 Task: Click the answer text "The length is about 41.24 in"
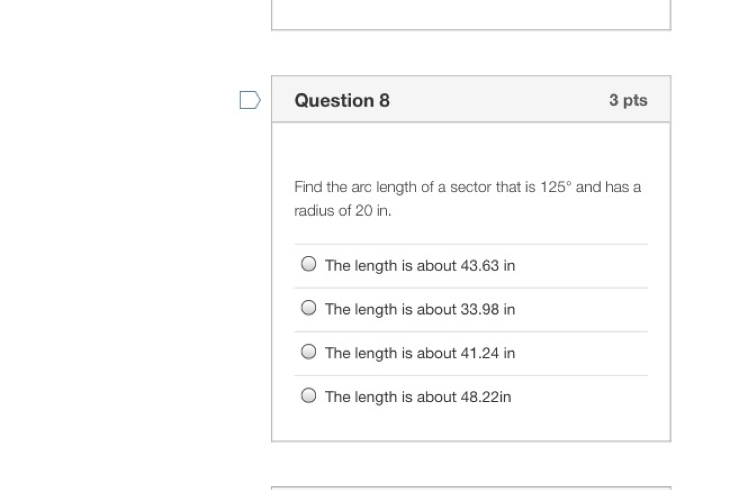pyautogui.click(x=419, y=353)
